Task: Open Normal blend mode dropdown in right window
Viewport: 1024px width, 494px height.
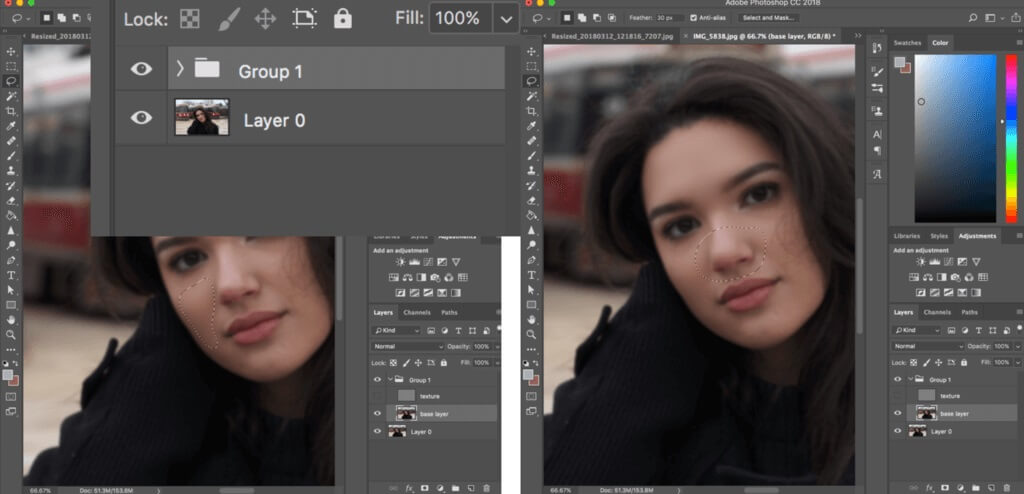Action: coord(927,346)
